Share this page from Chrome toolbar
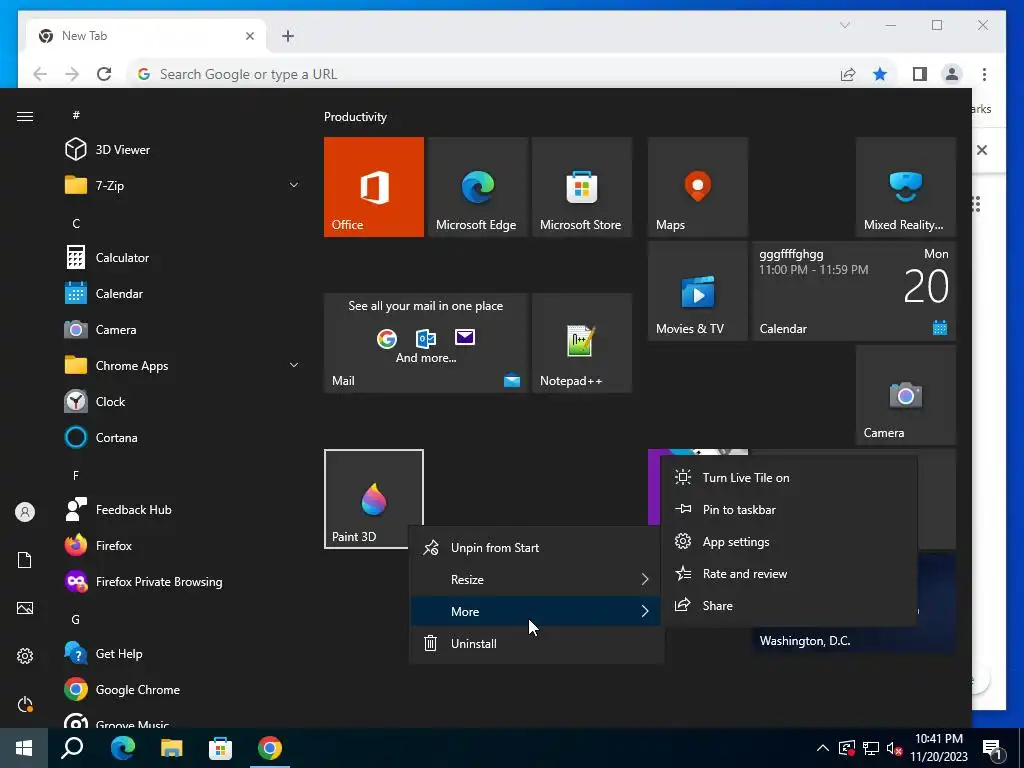Screen dimensions: 1024x768 pyautogui.click(x=848, y=74)
